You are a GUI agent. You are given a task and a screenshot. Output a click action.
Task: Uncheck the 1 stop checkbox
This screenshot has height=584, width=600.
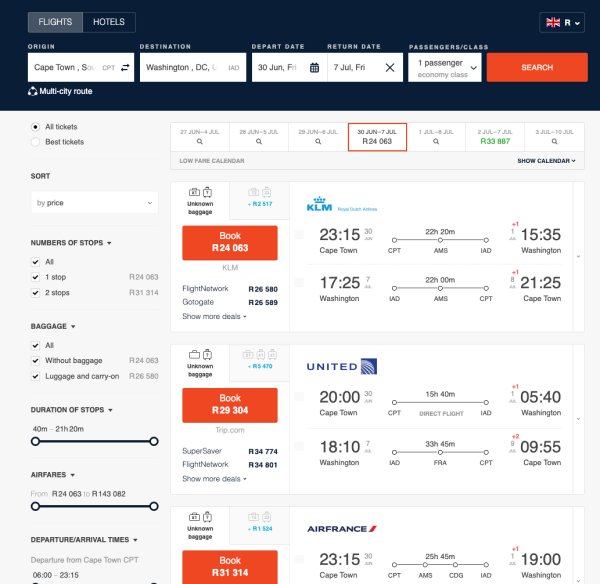point(36,276)
